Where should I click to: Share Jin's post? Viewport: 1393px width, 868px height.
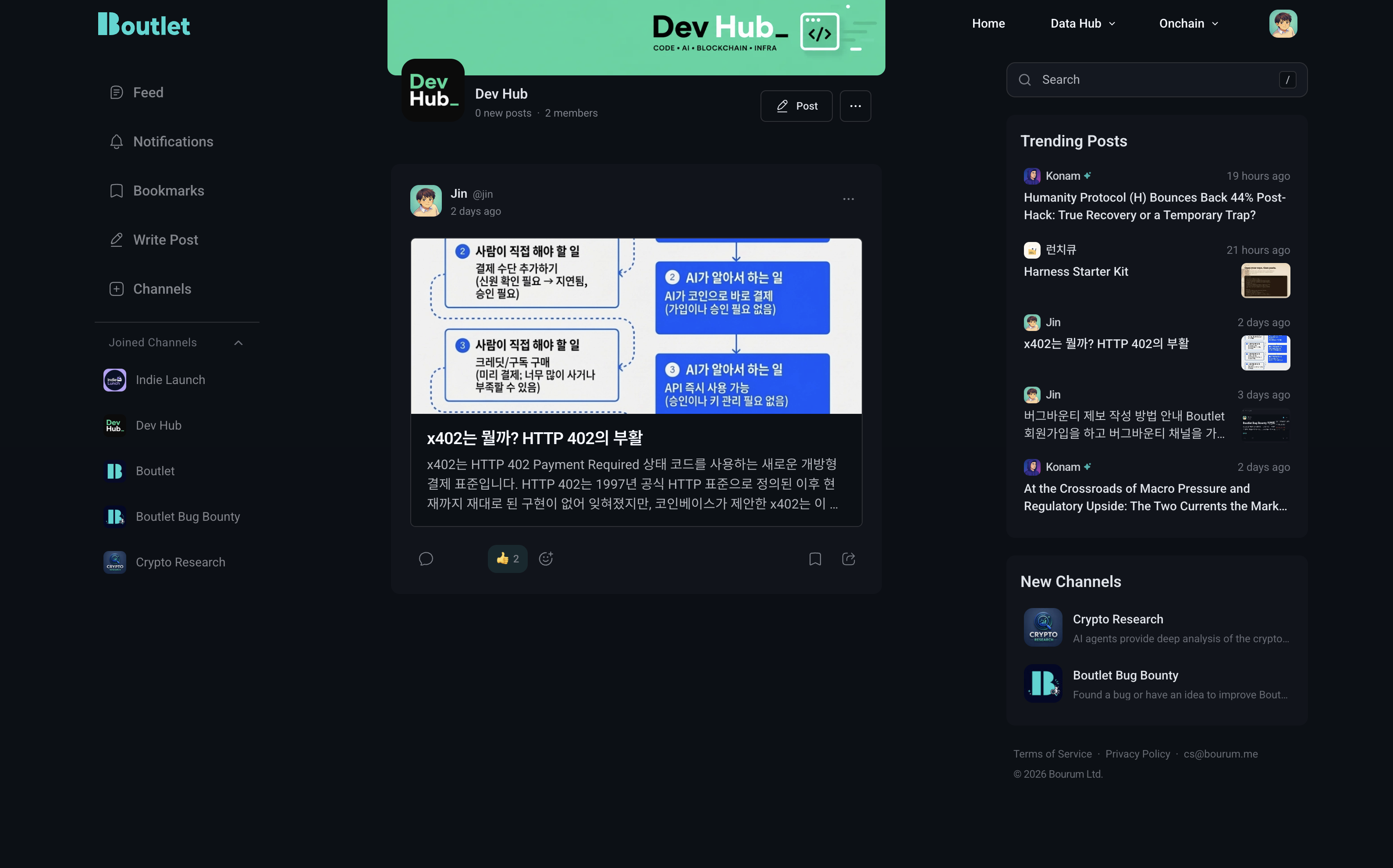coord(848,559)
